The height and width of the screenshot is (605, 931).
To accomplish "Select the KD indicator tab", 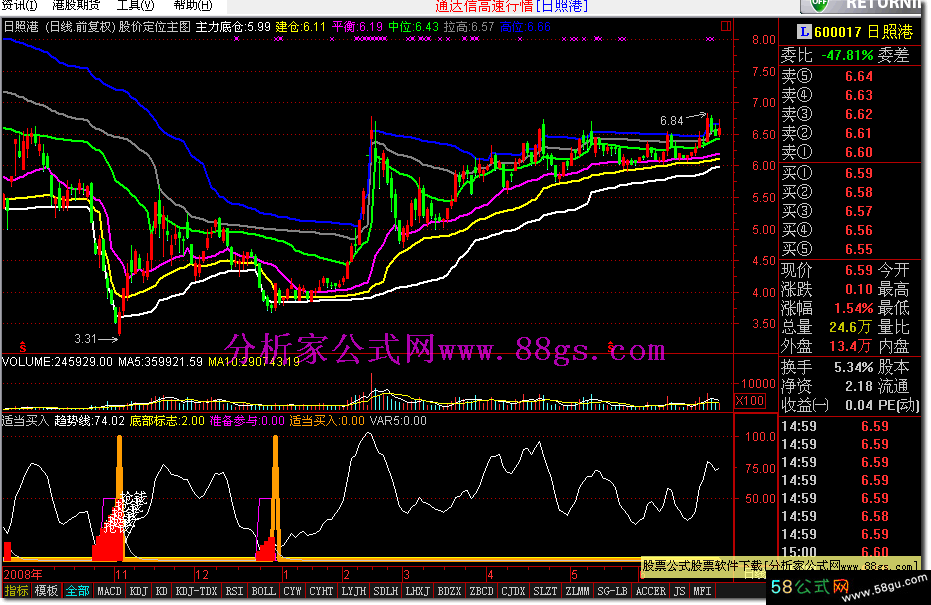I will [162, 591].
